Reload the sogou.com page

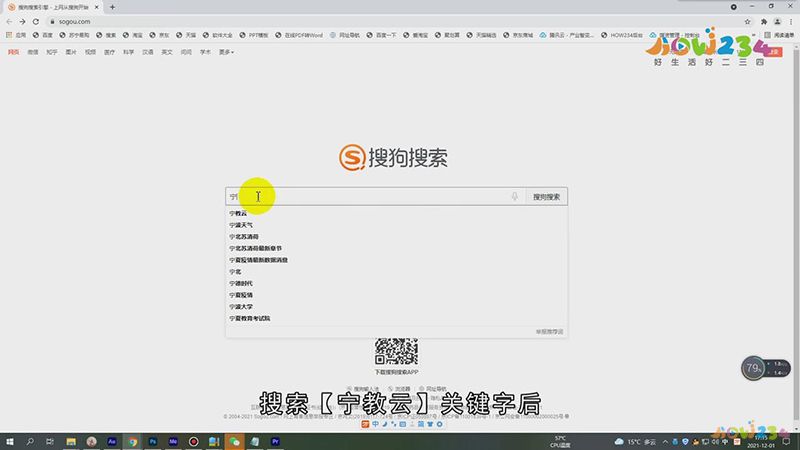tap(36, 21)
